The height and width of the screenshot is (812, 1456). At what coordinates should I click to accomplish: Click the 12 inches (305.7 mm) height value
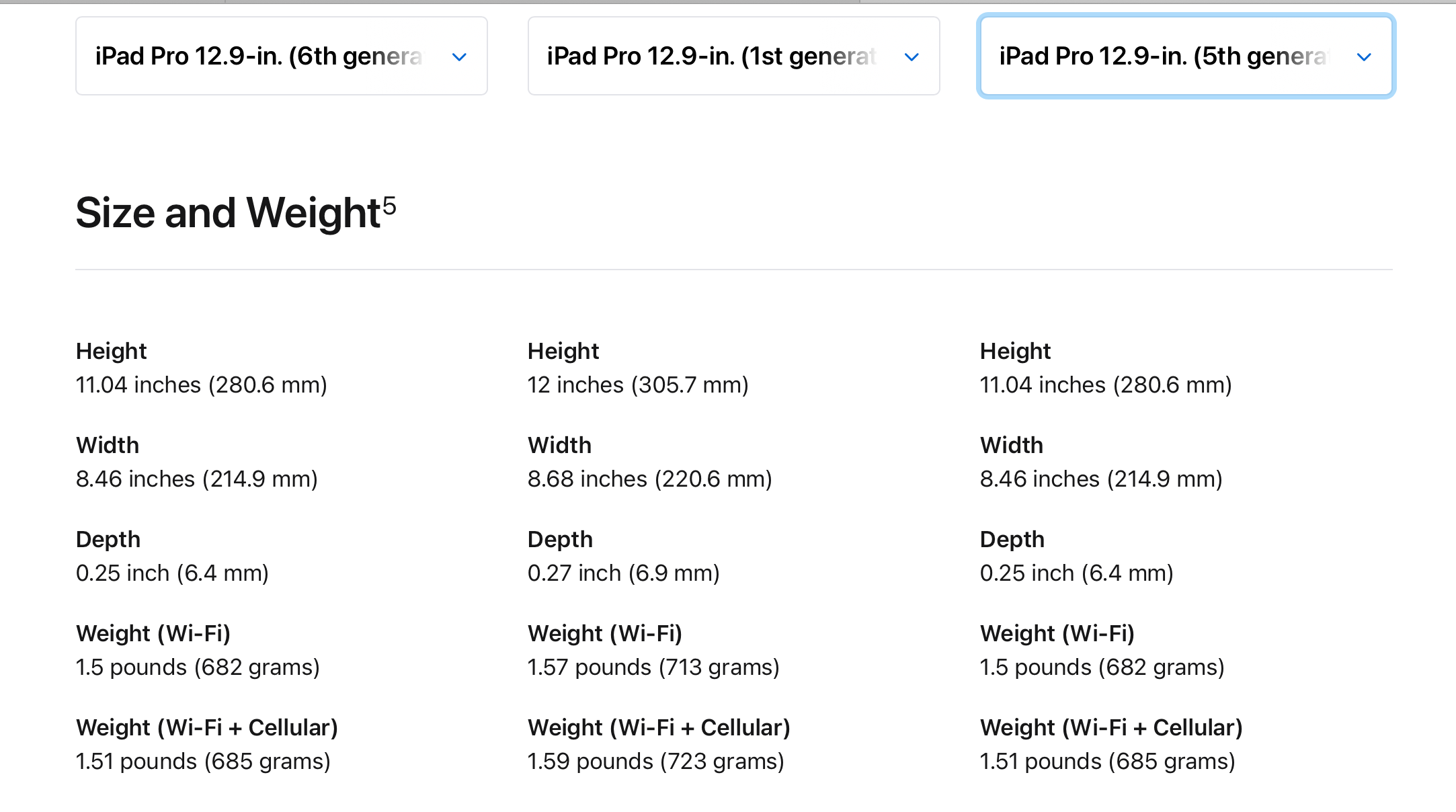pos(637,385)
